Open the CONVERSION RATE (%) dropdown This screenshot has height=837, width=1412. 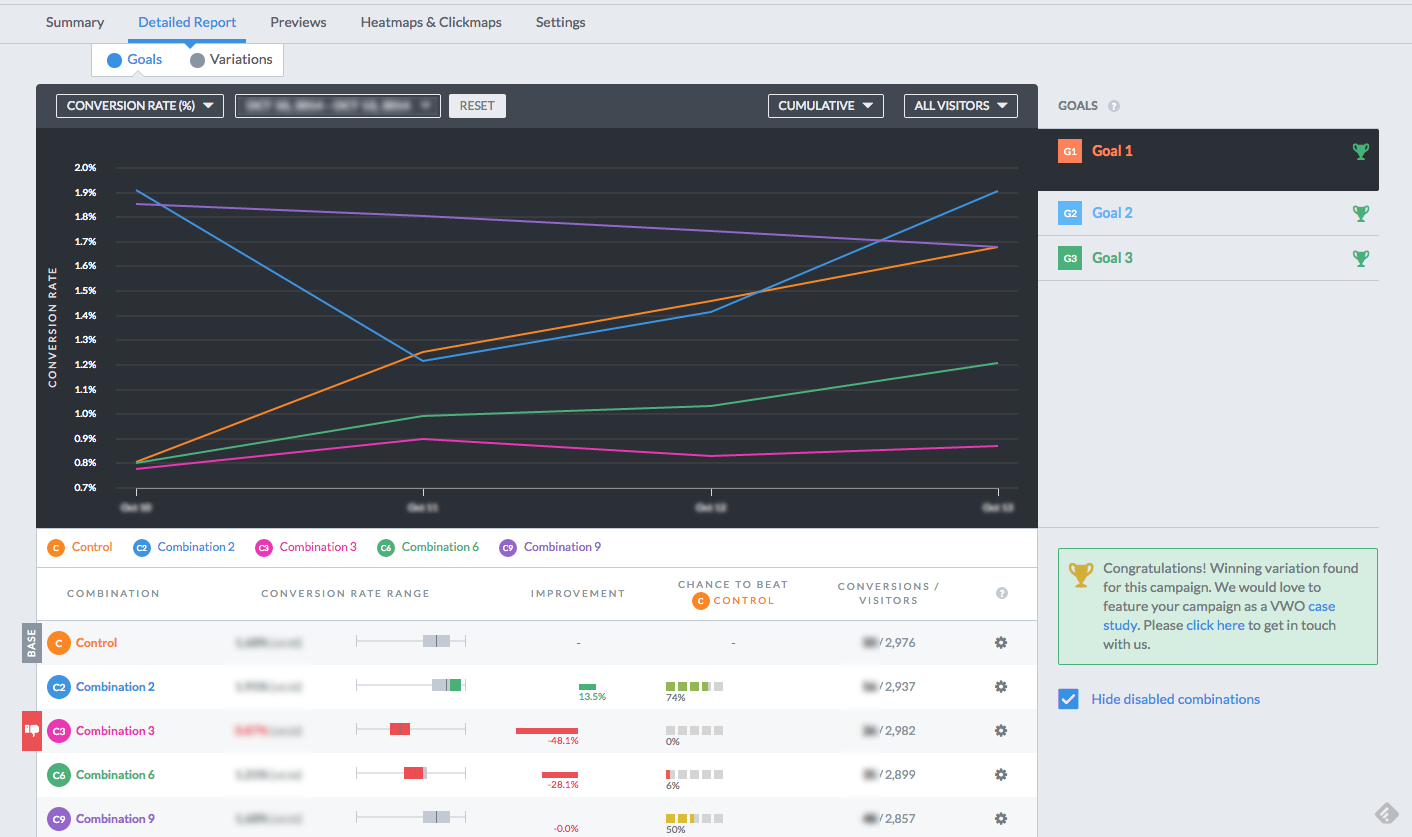139,105
